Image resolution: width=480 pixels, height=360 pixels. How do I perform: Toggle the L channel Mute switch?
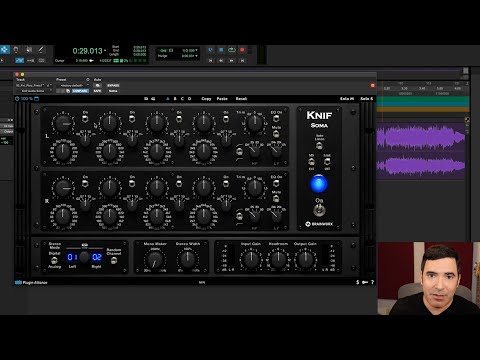[276, 134]
